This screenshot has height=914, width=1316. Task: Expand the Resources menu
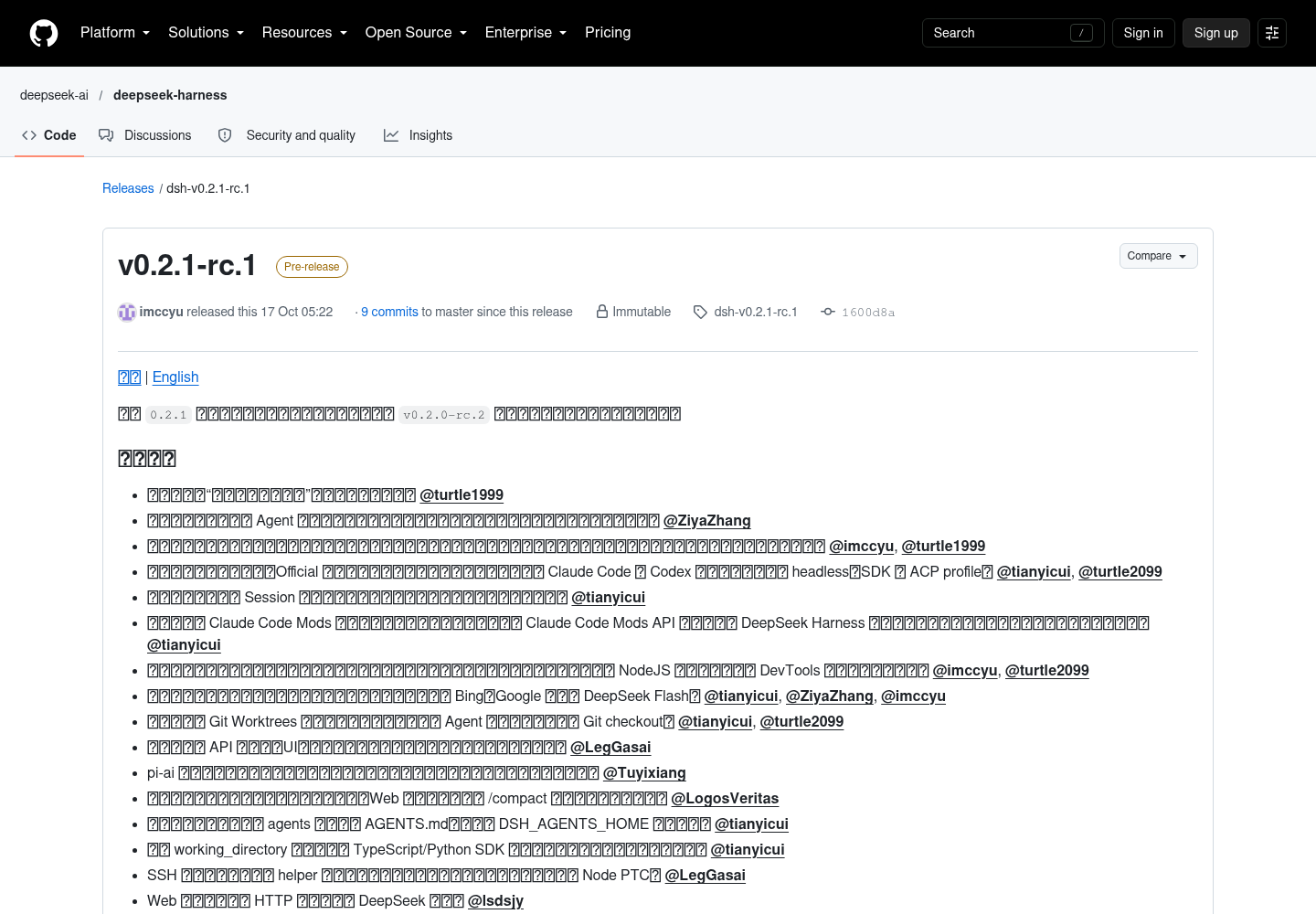pyautogui.click(x=304, y=33)
